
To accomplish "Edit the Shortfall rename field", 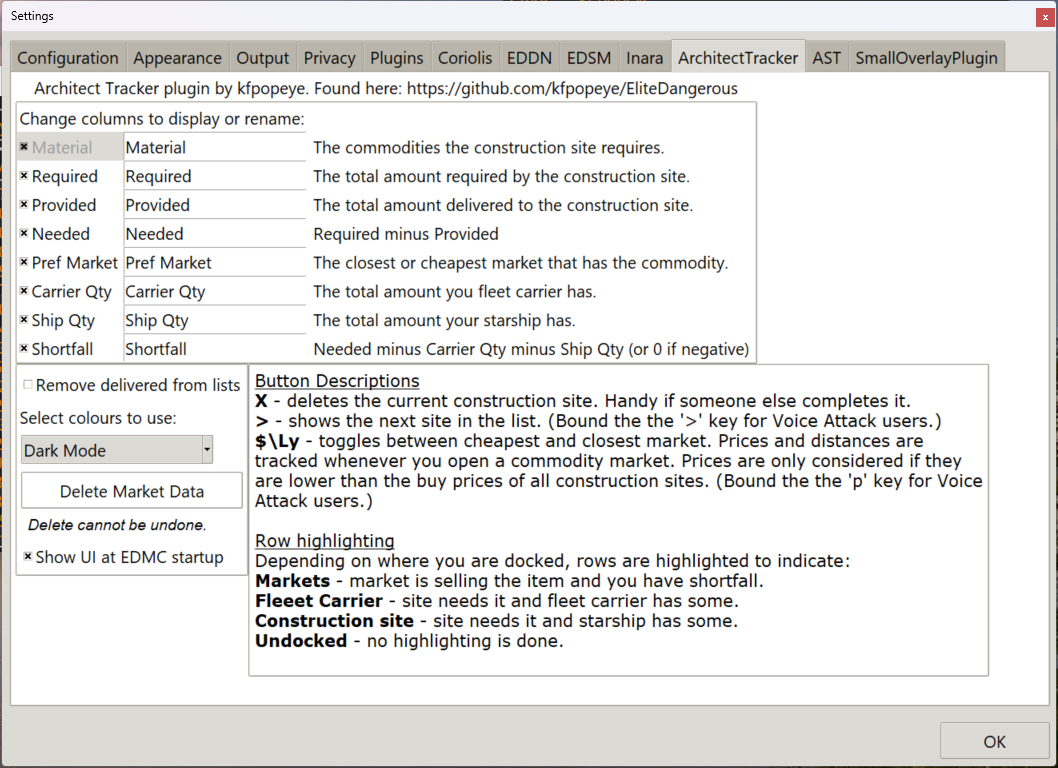I will coord(215,349).
